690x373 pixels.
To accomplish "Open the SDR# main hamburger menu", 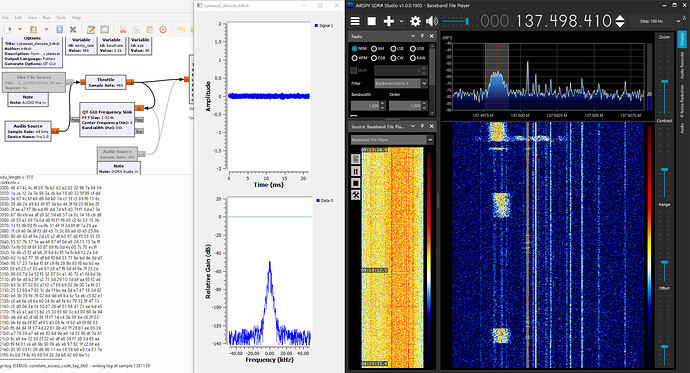I will (355, 21).
